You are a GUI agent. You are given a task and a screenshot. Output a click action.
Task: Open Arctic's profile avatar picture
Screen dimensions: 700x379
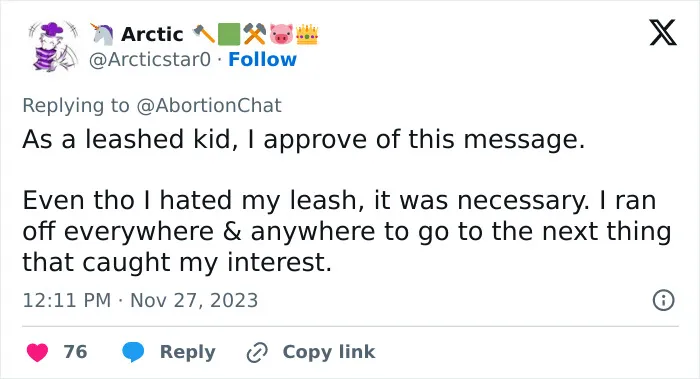(x=53, y=46)
